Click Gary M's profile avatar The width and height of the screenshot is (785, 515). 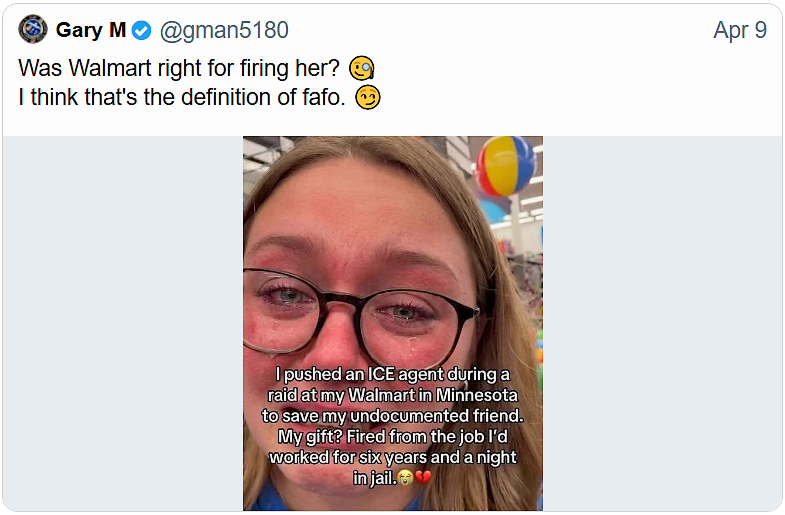coord(33,30)
